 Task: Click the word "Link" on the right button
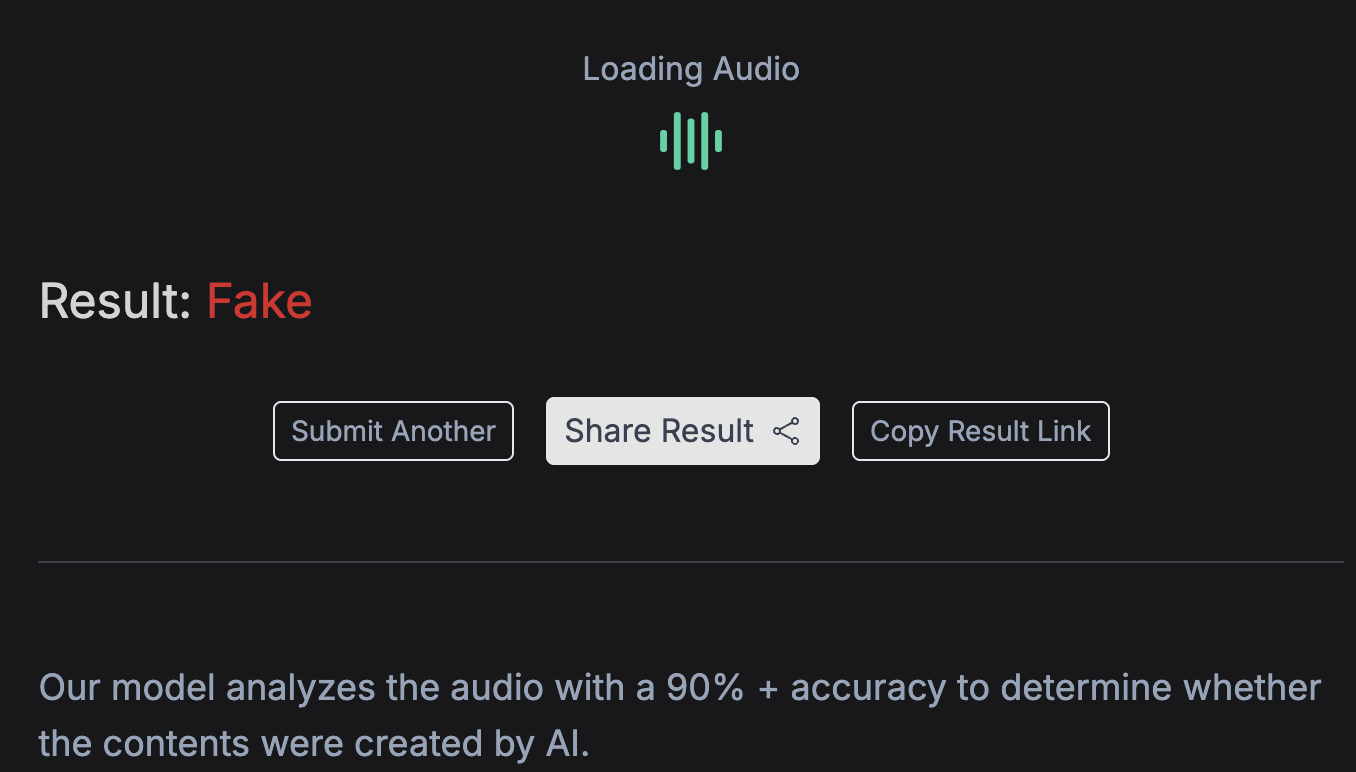[1062, 431]
